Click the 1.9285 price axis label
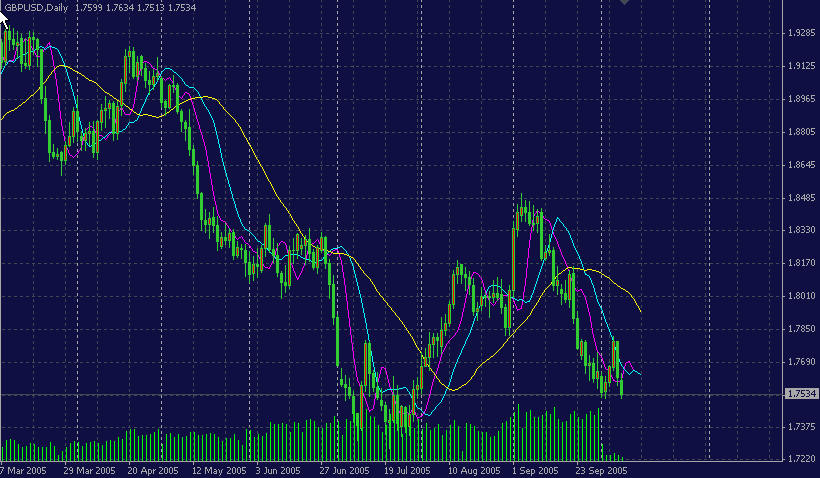The height and width of the screenshot is (478, 820). point(802,33)
